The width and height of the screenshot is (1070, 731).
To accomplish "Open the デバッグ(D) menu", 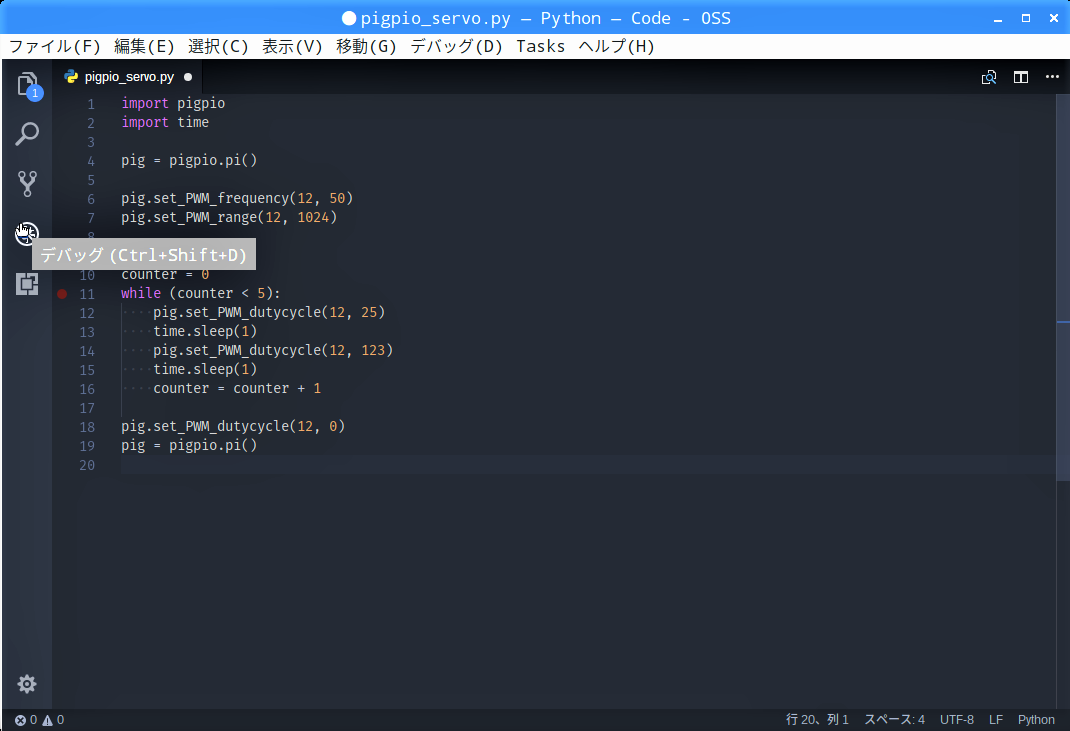I will point(457,46).
